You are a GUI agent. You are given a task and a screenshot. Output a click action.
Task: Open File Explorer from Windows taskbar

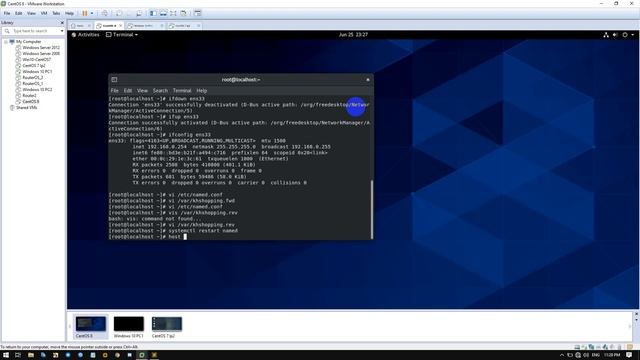click(31, 355)
